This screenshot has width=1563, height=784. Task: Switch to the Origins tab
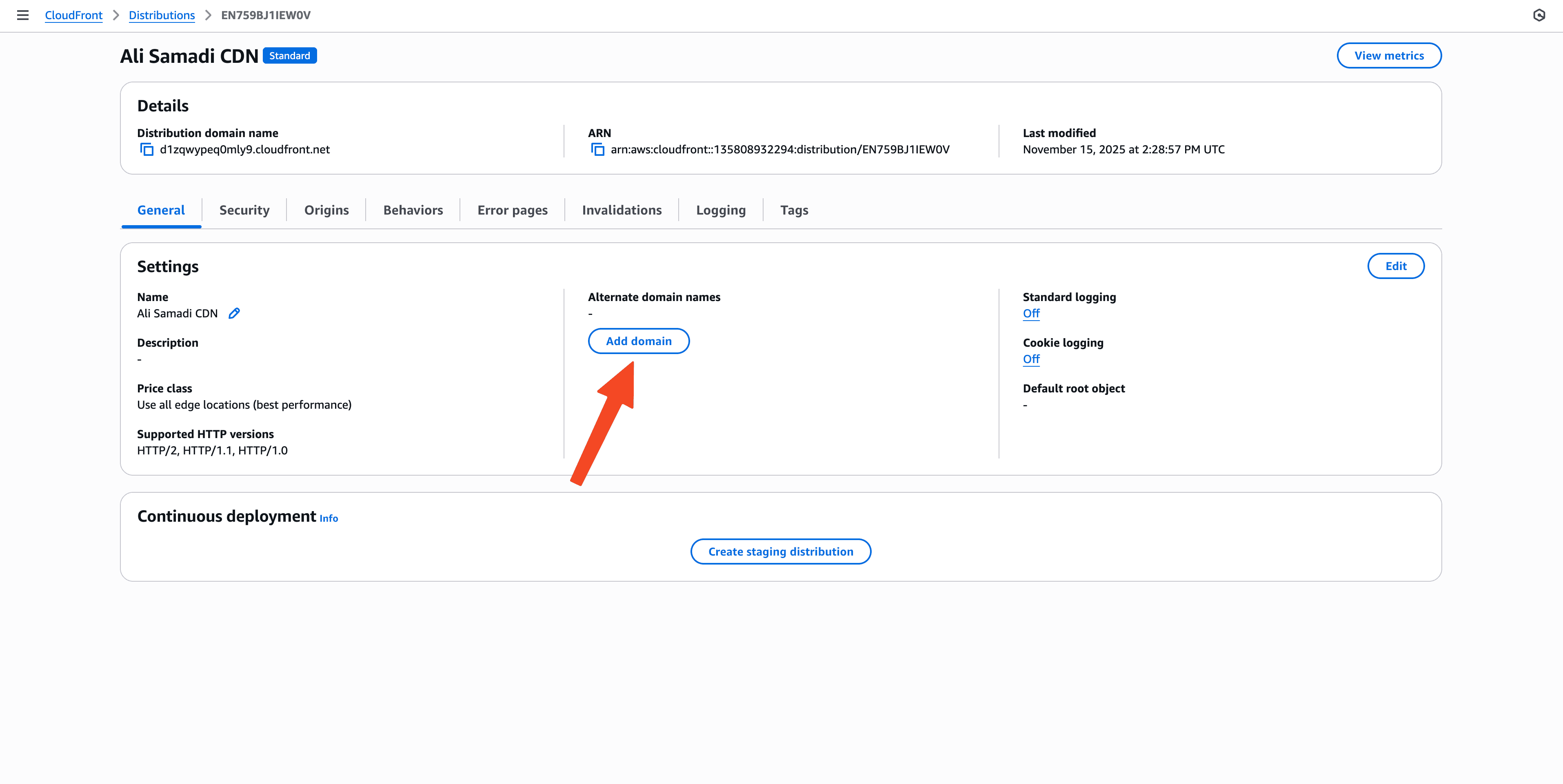pos(326,210)
